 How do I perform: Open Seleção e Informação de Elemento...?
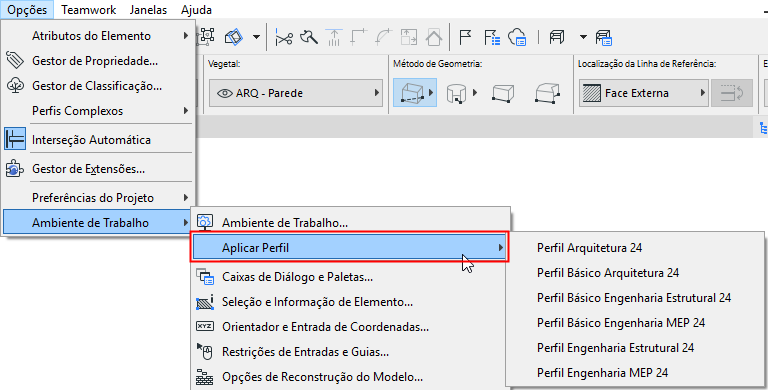(350, 302)
